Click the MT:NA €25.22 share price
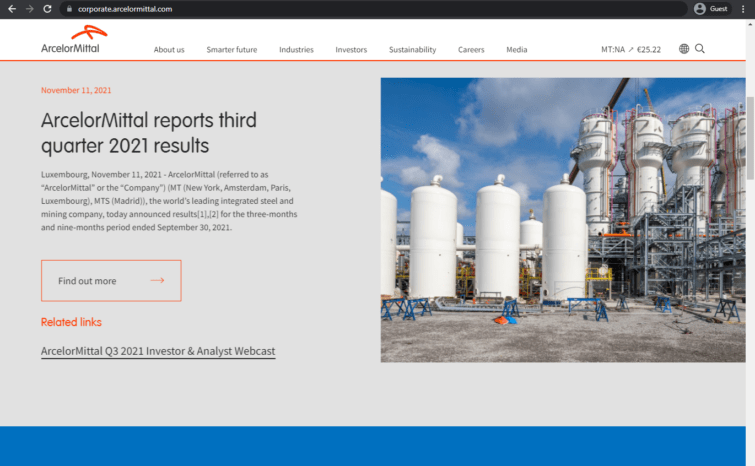Image resolution: width=755 pixels, height=466 pixels. (631, 50)
